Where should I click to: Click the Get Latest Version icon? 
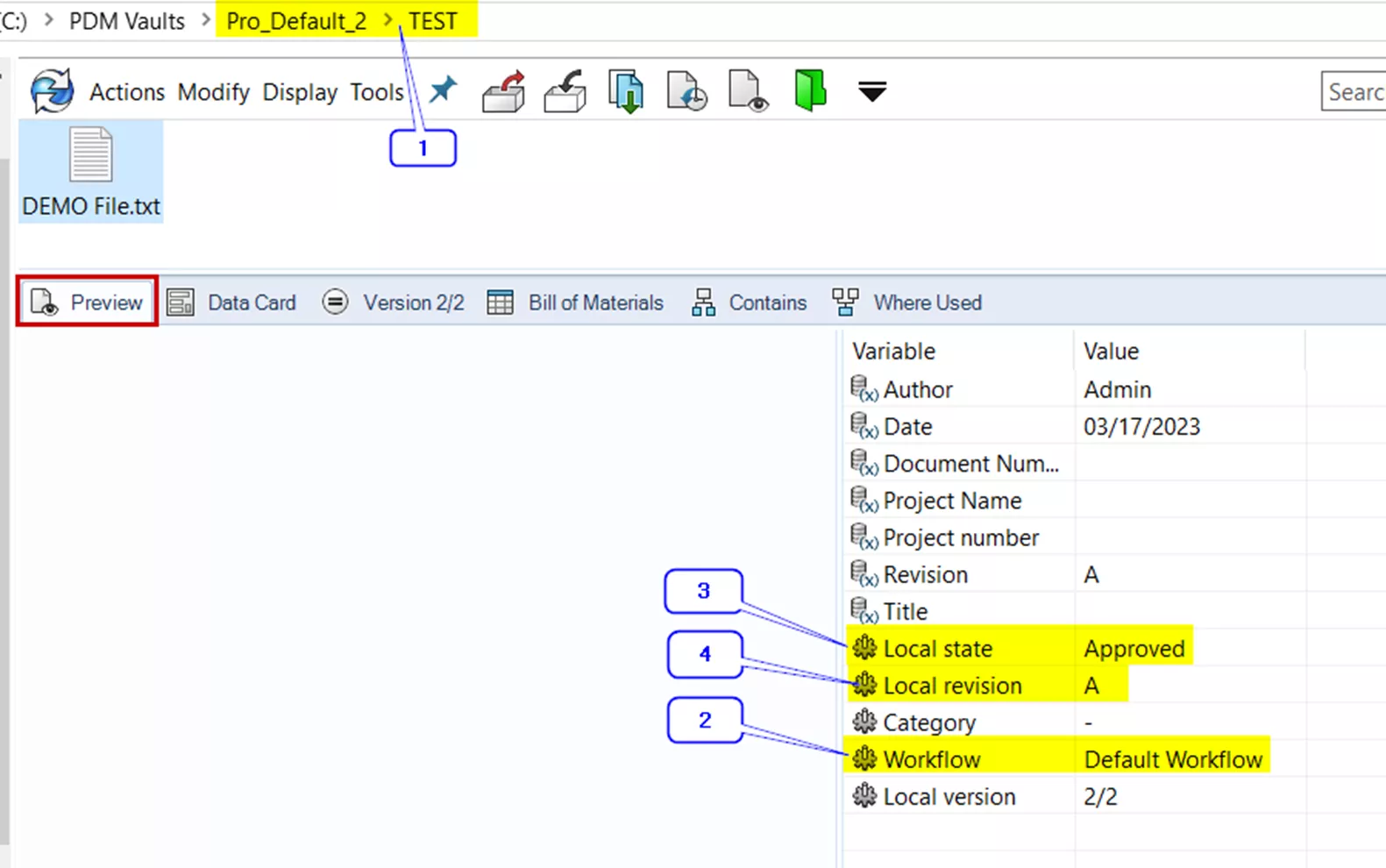pyautogui.click(x=626, y=91)
